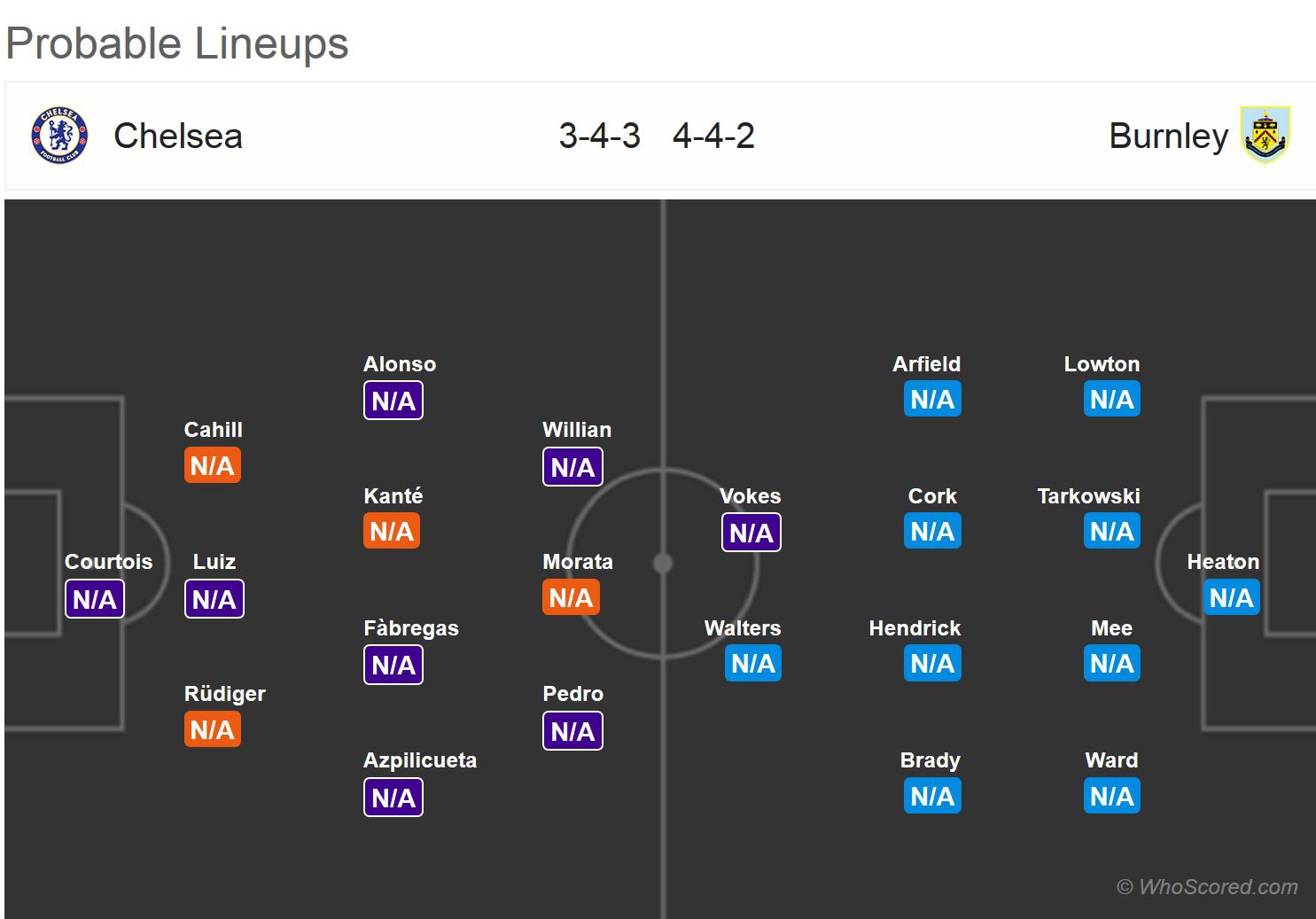Click the Probable Lineups heading
Screen dimensions: 1316x919
coord(177,43)
